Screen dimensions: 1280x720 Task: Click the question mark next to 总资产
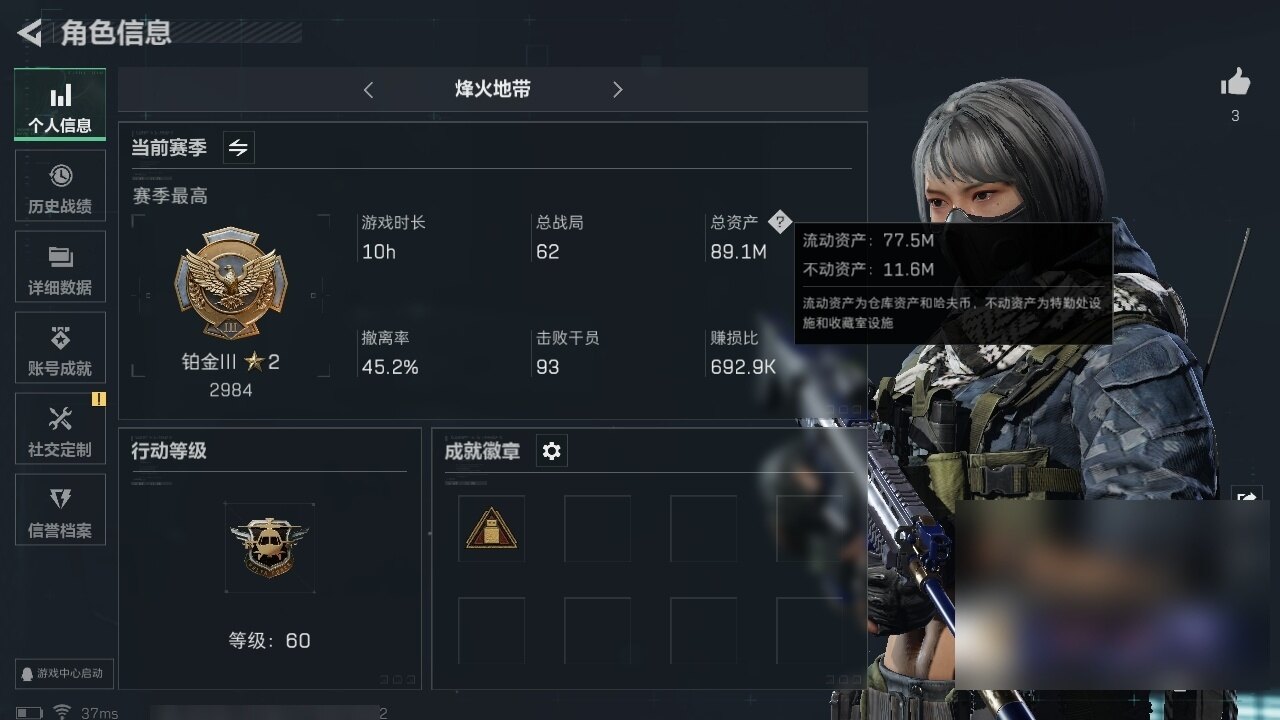[780, 222]
